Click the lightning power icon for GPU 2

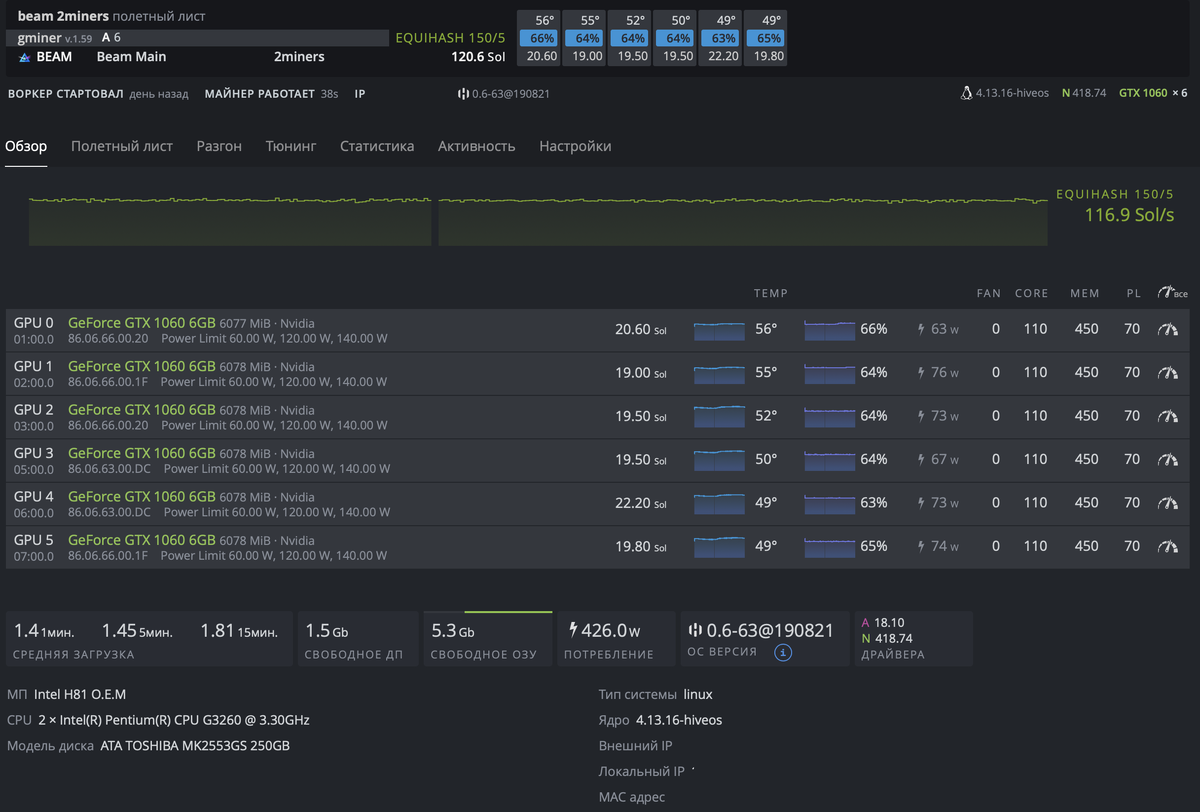pyautogui.click(x=921, y=416)
